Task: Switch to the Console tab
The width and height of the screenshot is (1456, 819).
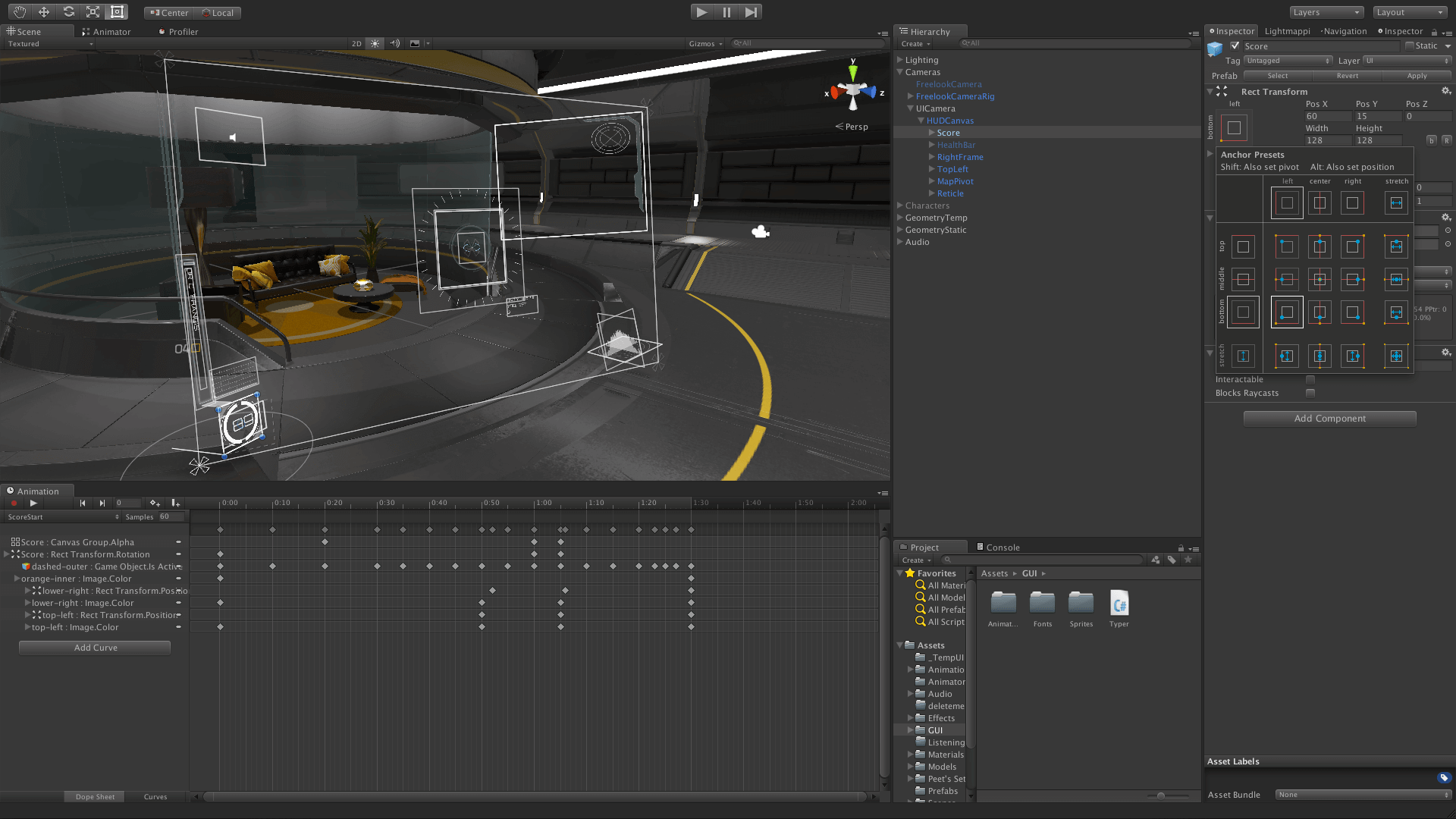Action: point(999,548)
